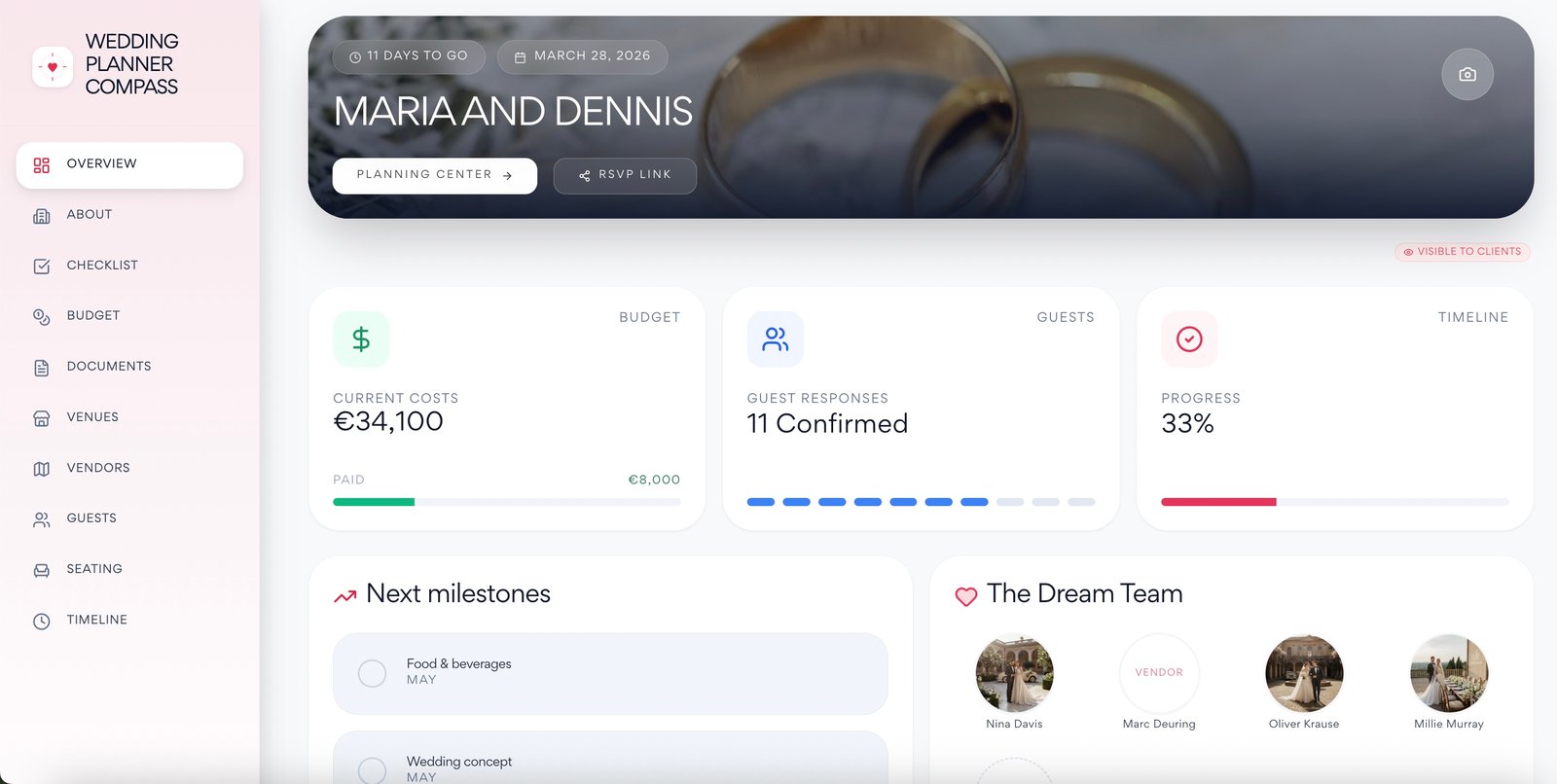Mark Food & beverages milestone as complete
Image resolution: width=1557 pixels, height=784 pixels.
click(x=372, y=673)
